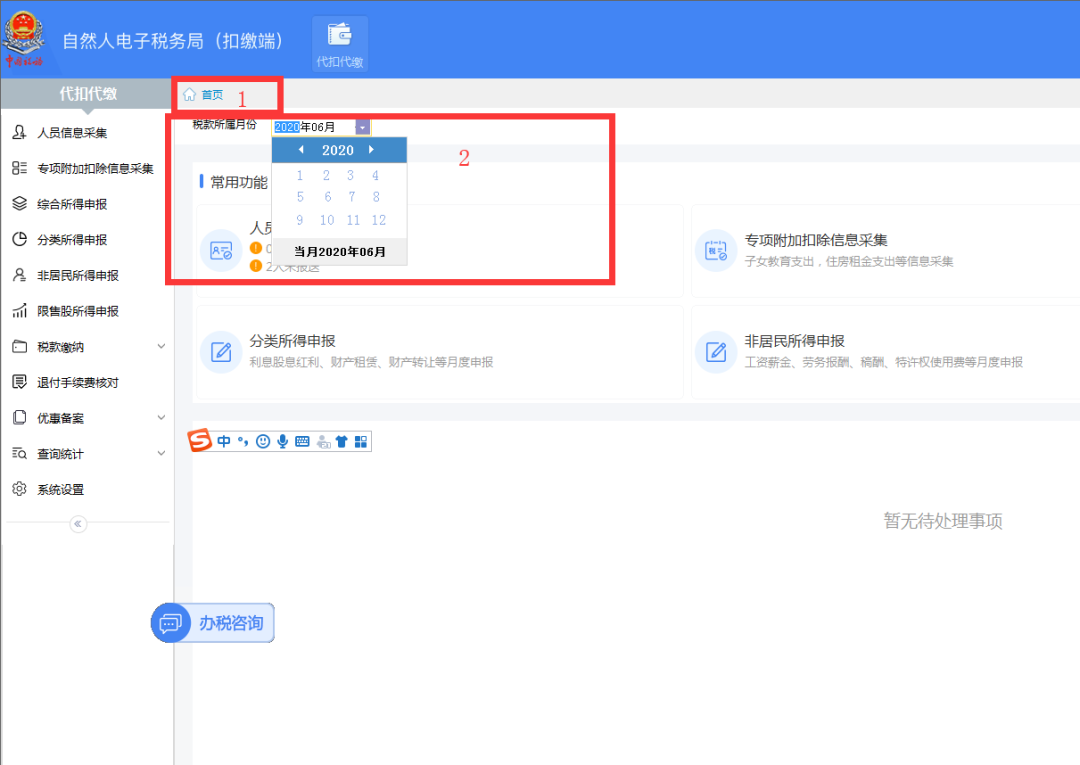
Task: Click the 当月2020年06月 button
Action: point(339,252)
